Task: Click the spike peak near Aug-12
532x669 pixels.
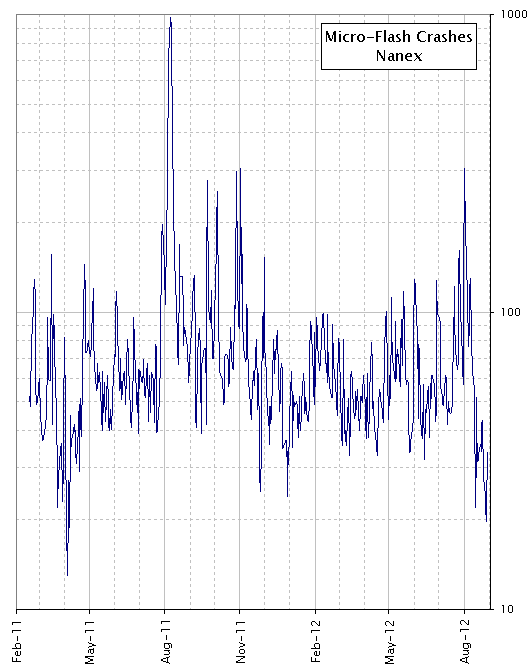Action: [x=464, y=169]
